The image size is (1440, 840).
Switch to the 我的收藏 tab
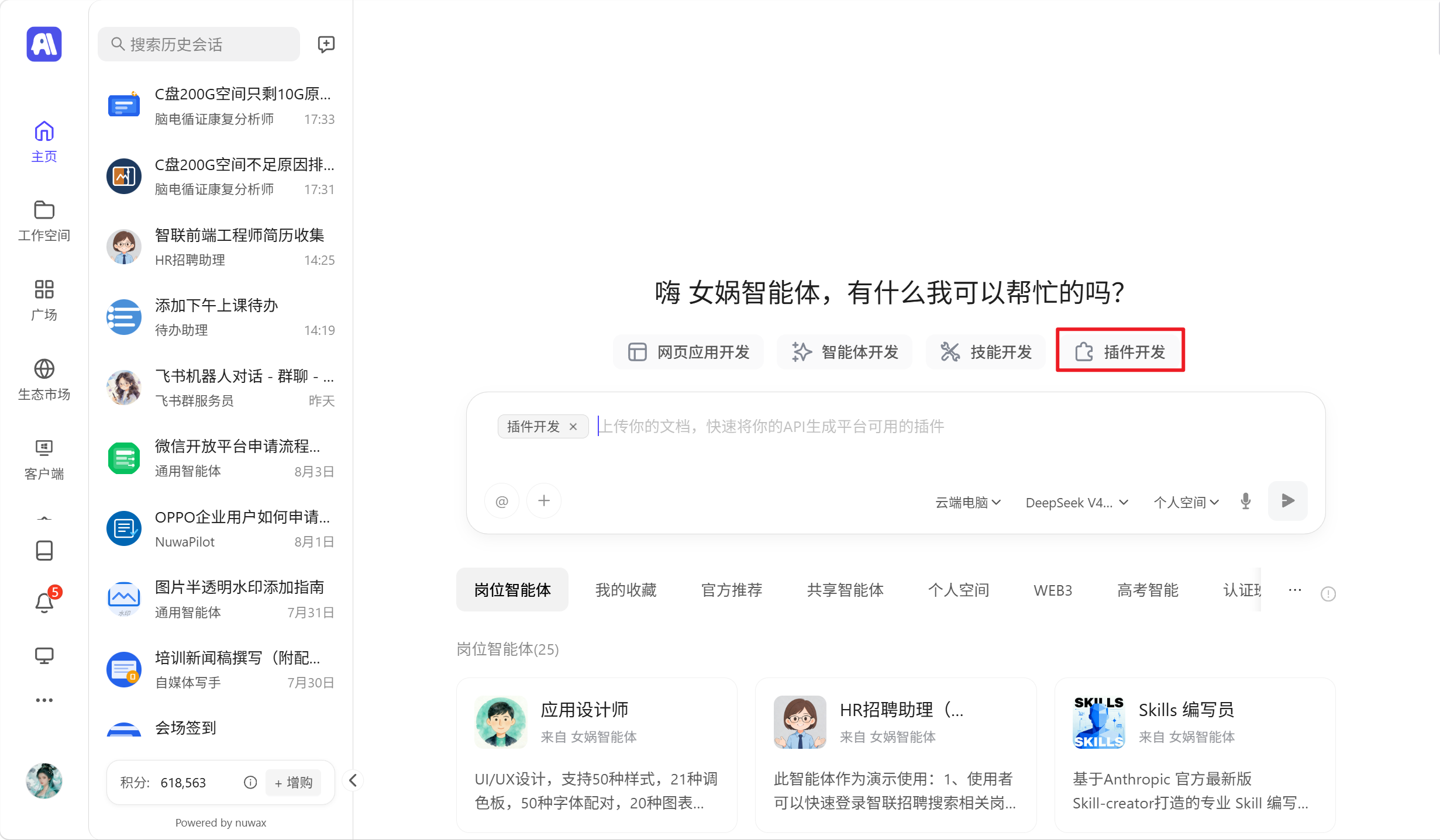click(626, 590)
